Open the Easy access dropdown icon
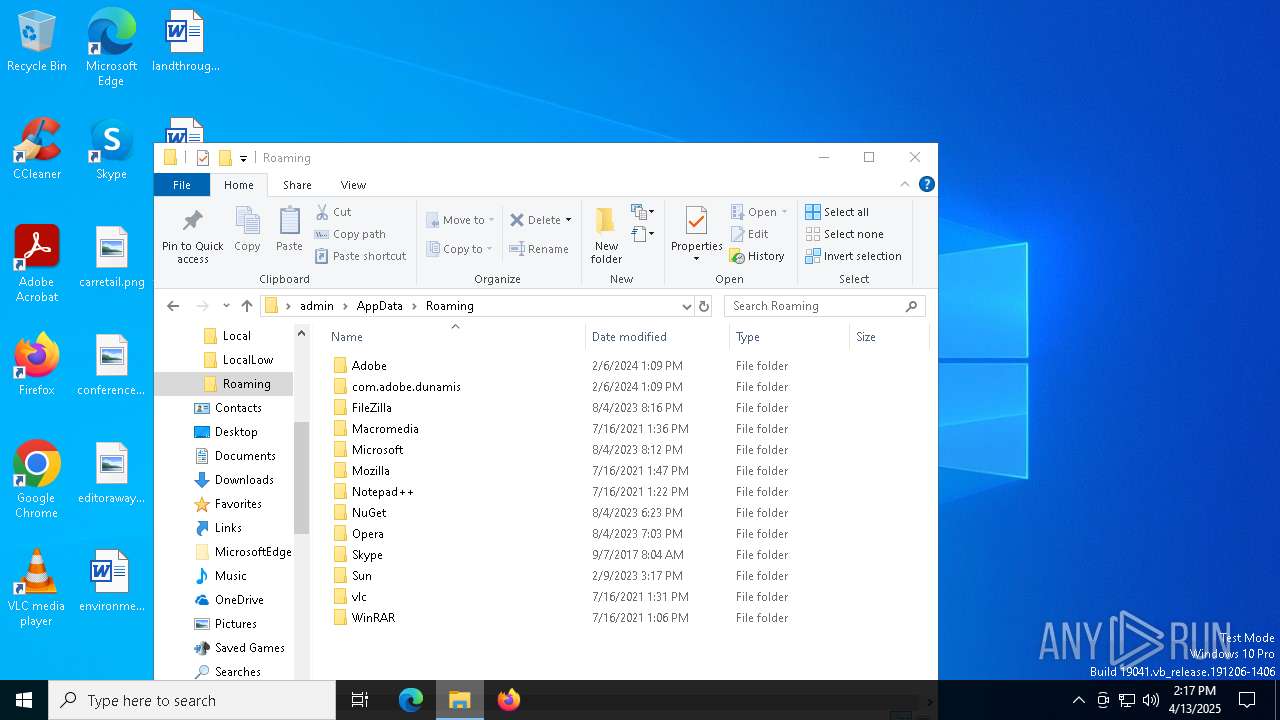This screenshot has width=1280, height=720. click(x=642, y=234)
